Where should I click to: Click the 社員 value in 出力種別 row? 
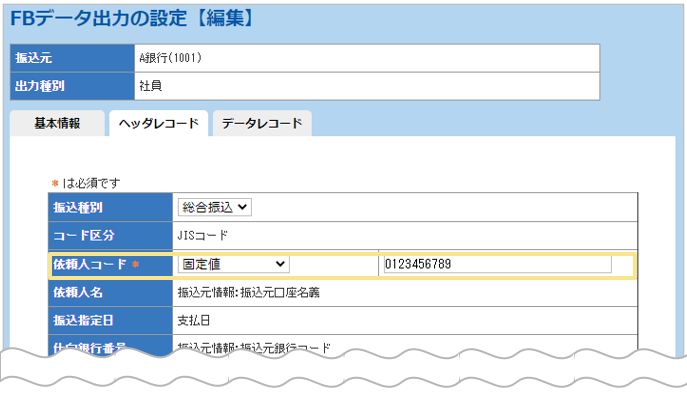151,86
